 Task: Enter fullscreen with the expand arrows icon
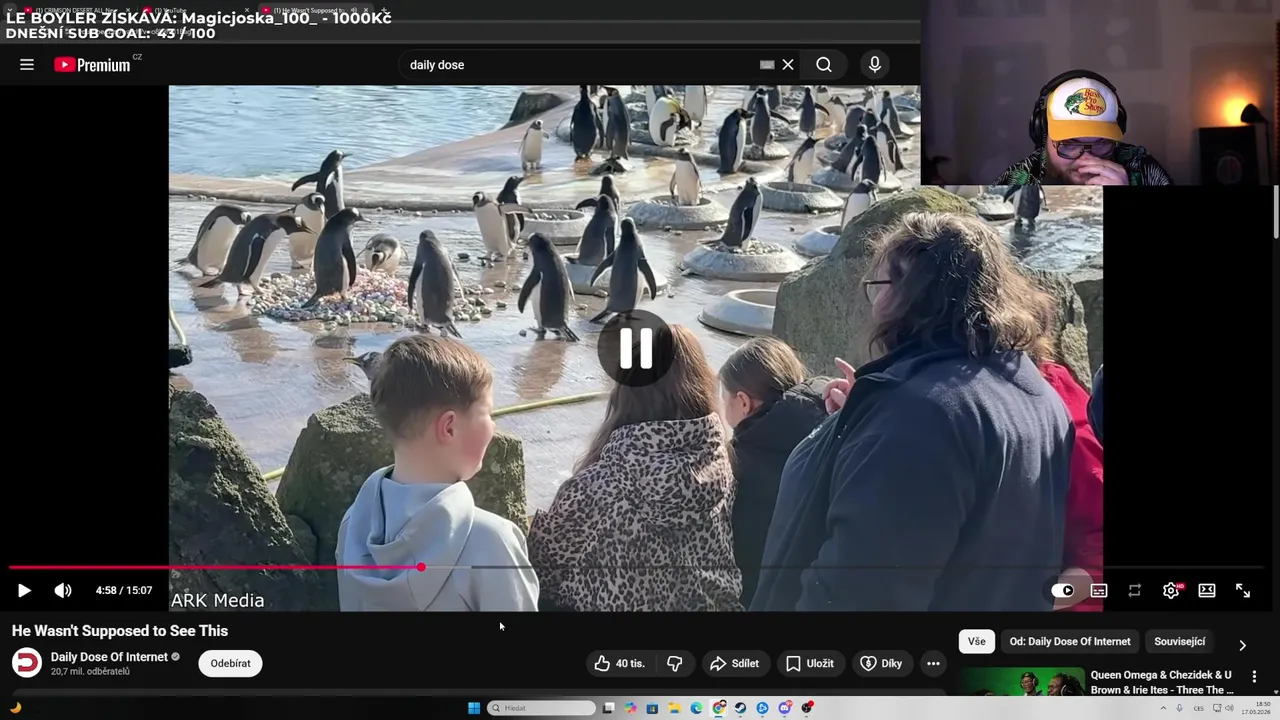tap(1243, 591)
